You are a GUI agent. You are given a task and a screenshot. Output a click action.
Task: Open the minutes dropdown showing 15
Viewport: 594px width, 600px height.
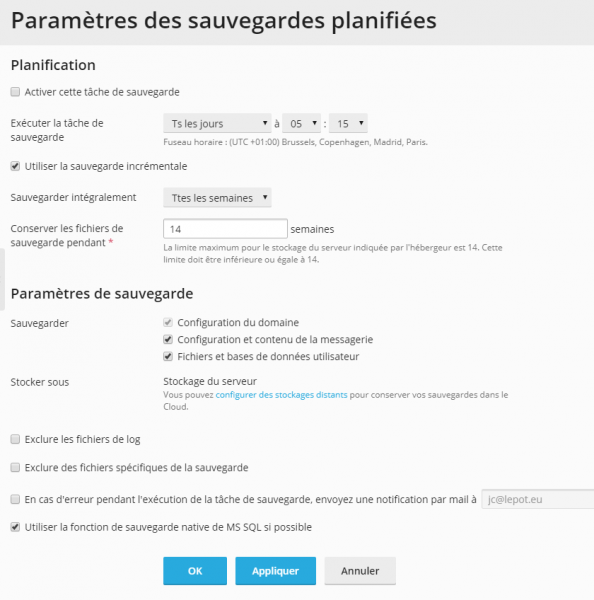pos(348,123)
